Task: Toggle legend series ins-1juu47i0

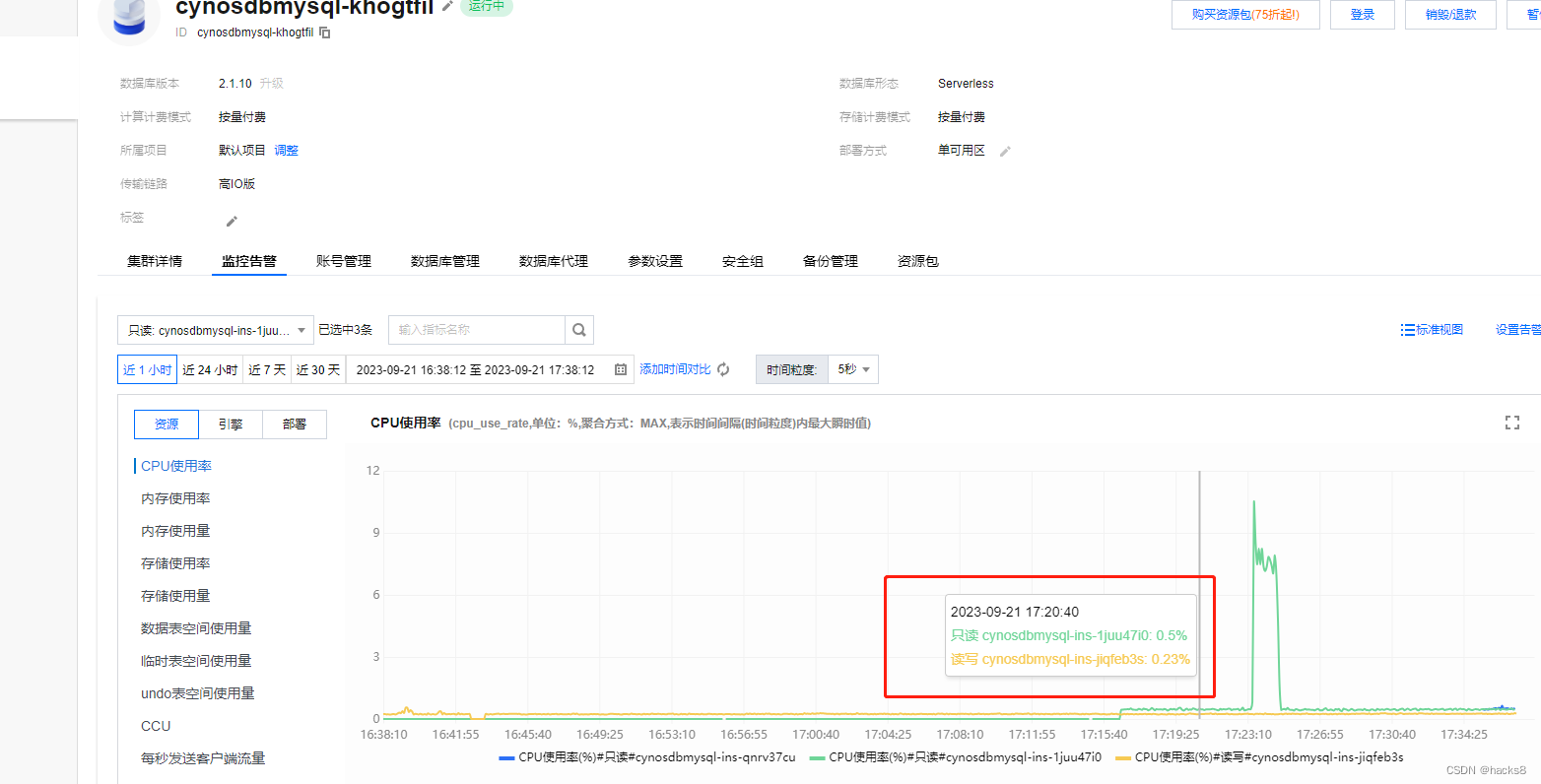Action: (x=956, y=757)
